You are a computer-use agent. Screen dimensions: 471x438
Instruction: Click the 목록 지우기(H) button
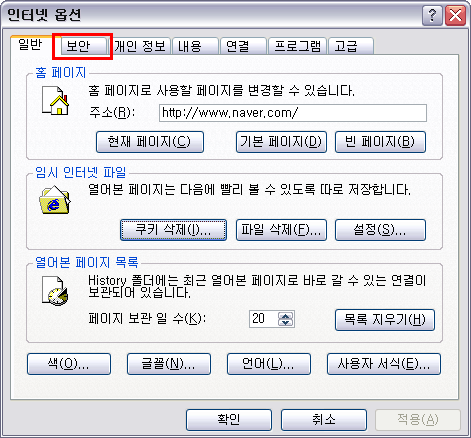(385, 320)
